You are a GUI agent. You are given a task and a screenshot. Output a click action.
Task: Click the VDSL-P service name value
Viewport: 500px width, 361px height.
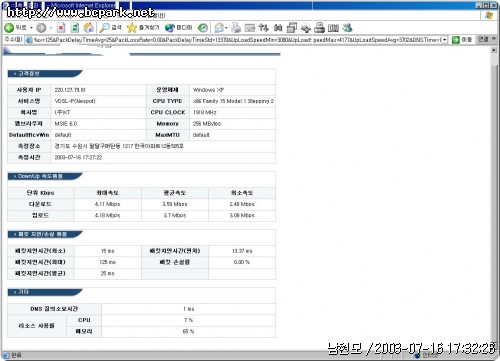tap(75, 101)
